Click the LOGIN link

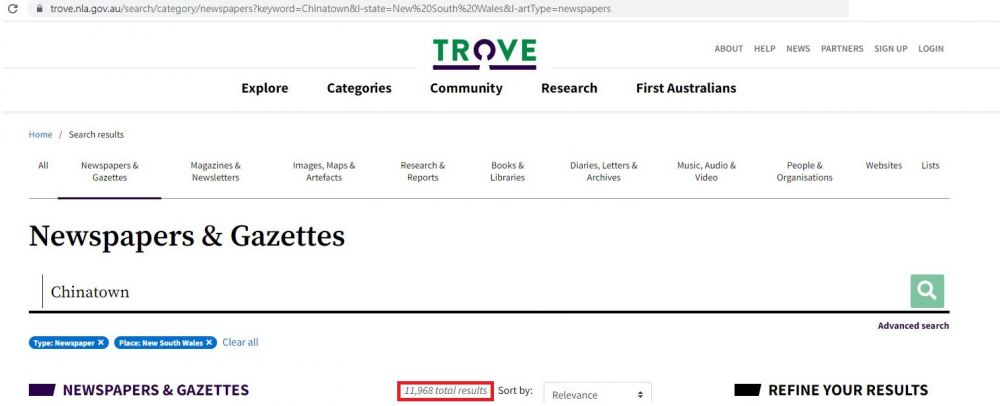tap(930, 49)
